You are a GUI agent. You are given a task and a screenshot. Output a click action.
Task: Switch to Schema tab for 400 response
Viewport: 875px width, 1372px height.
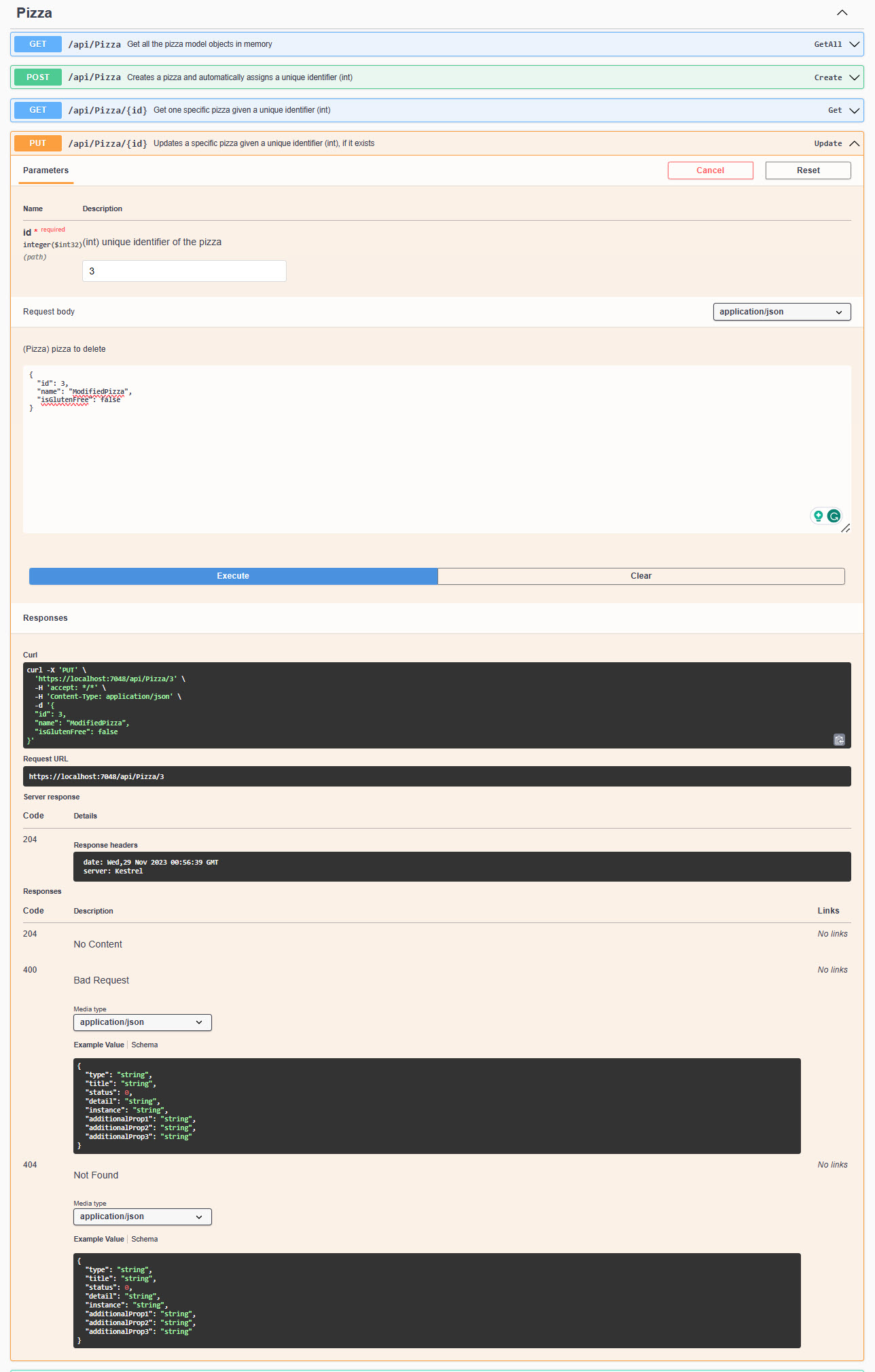point(145,1045)
